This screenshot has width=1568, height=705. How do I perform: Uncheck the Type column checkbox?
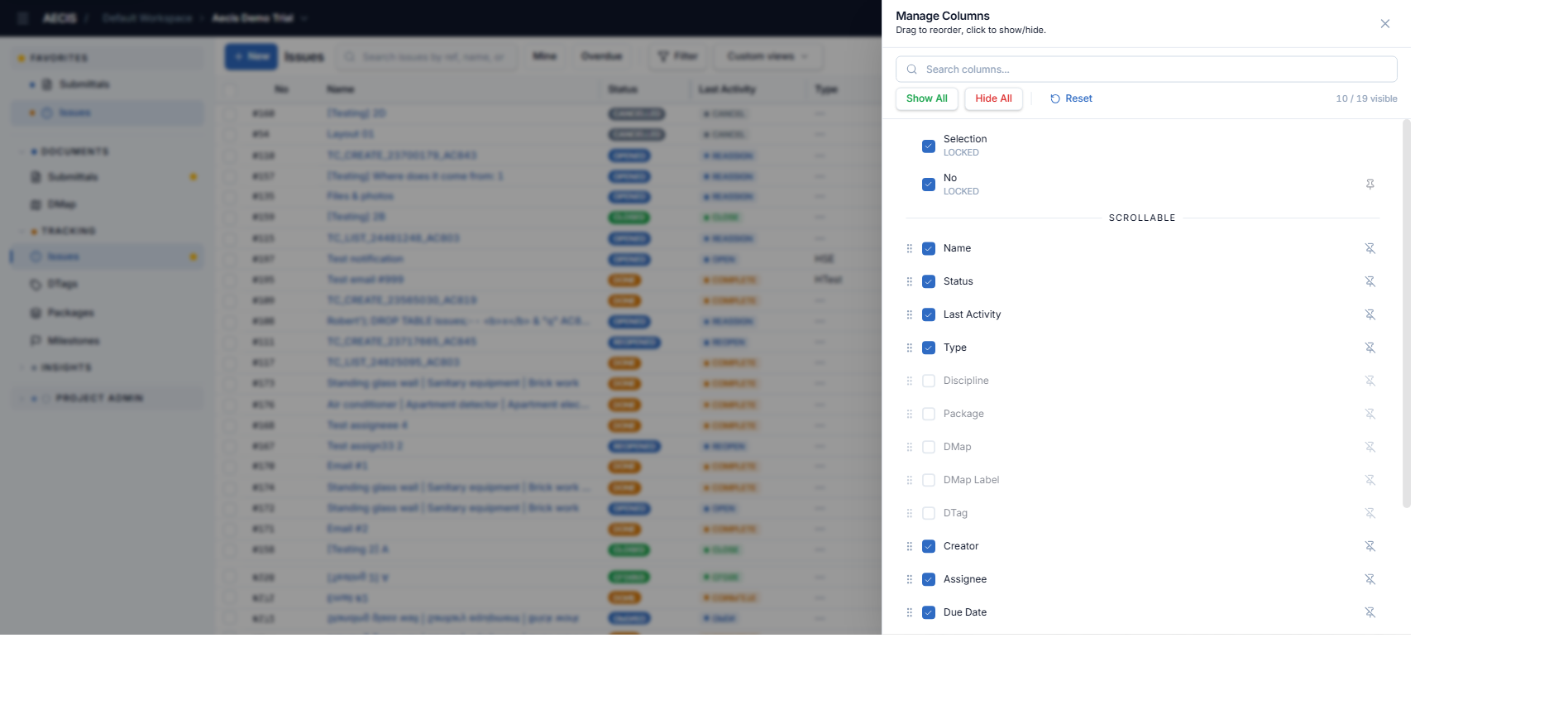point(929,348)
